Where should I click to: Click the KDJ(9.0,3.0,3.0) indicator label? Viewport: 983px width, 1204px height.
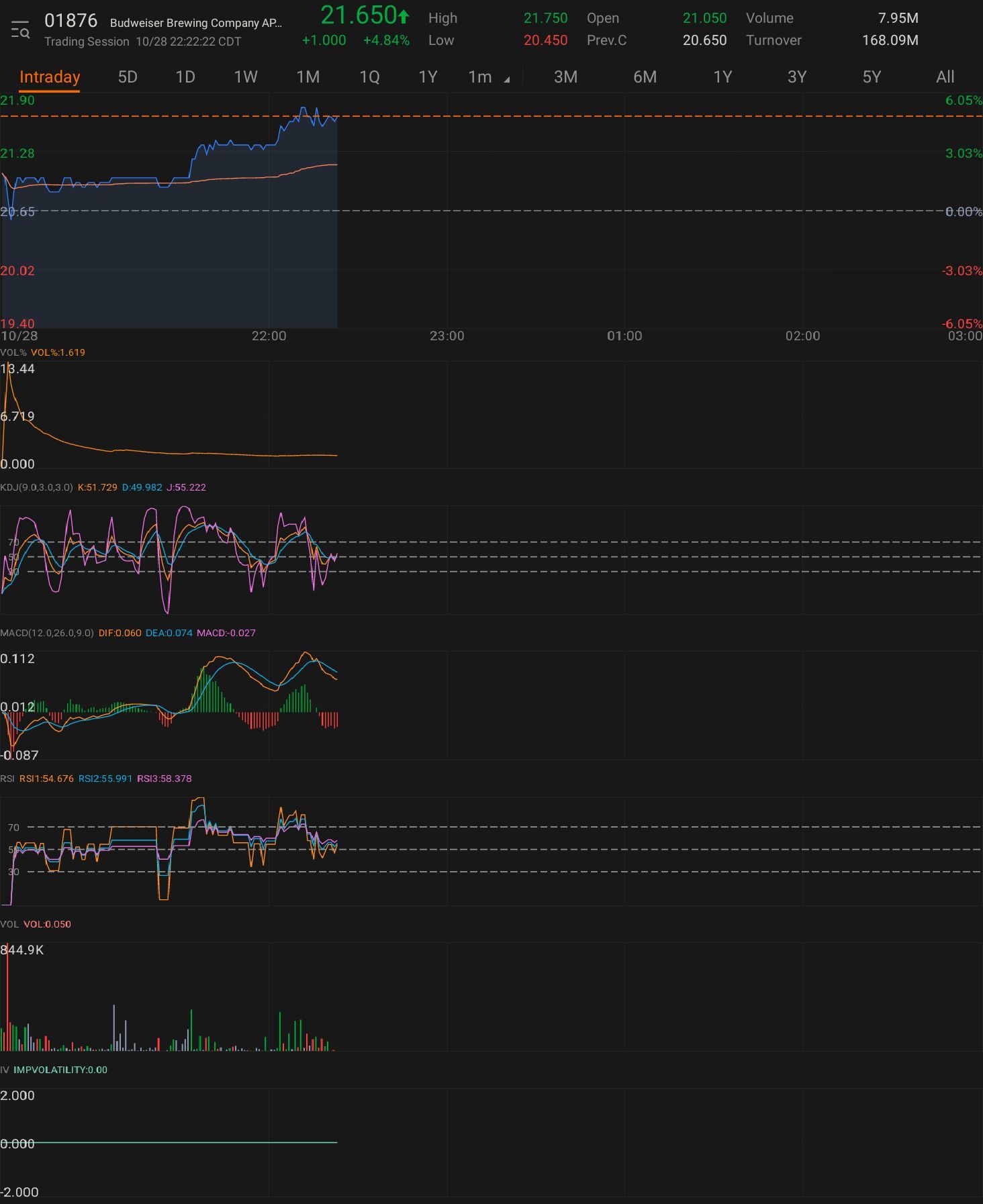click(x=36, y=487)
